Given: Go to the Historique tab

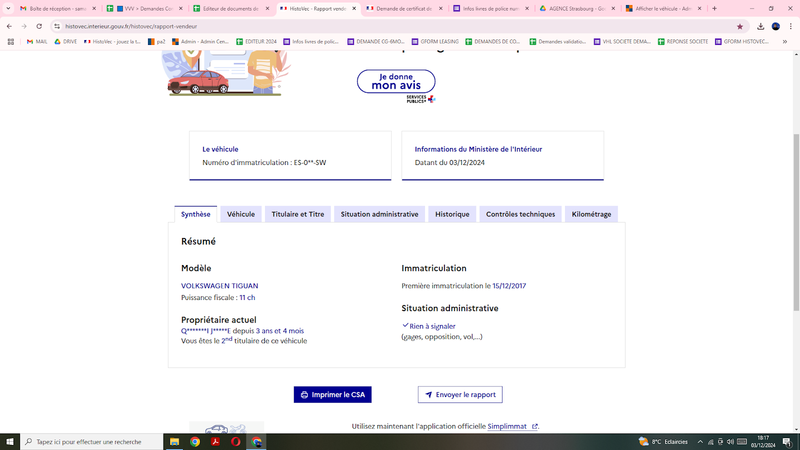Looking at the screenshot, I should pyautogui.click(x=452, y=214).
